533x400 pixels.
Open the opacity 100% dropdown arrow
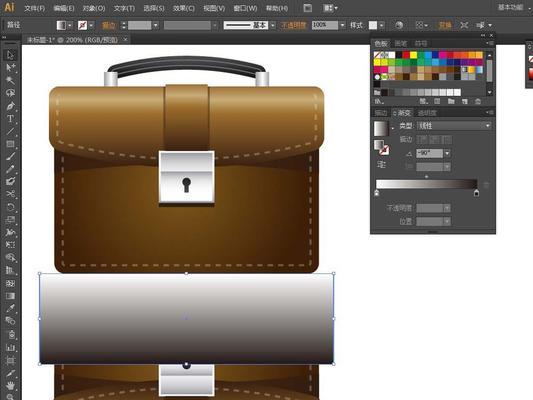pos(342,25)
